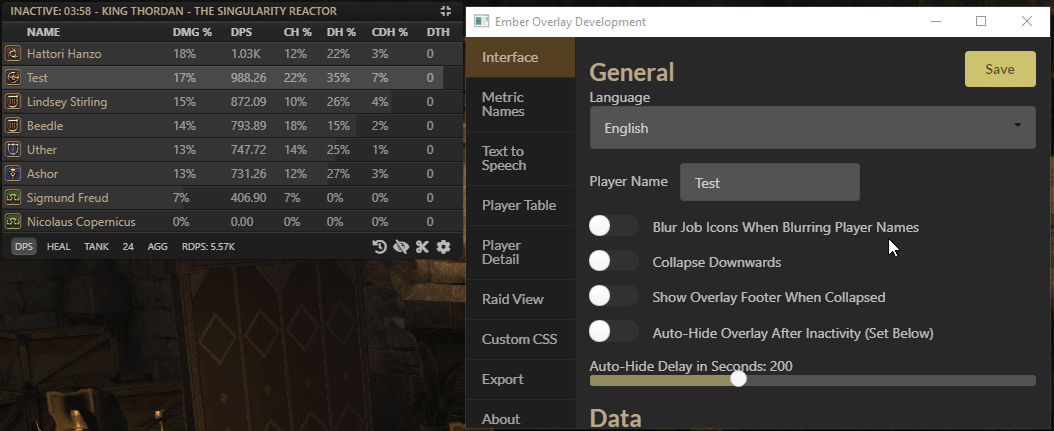The image size is (1054, 431).
Task: Click the scissors split encounter icon
Action: pos(422,247)
